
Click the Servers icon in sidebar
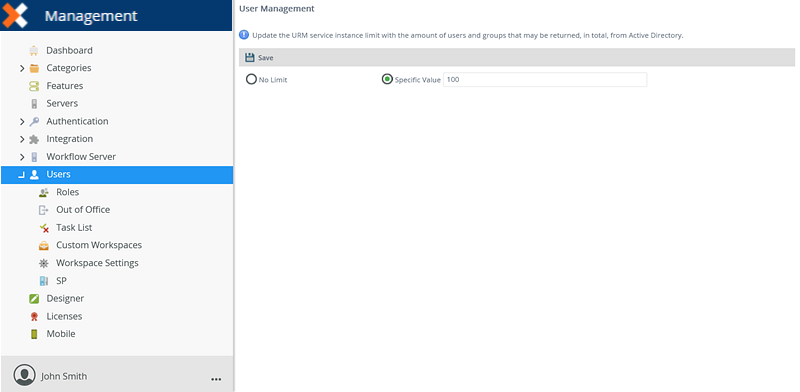[34, 104]
